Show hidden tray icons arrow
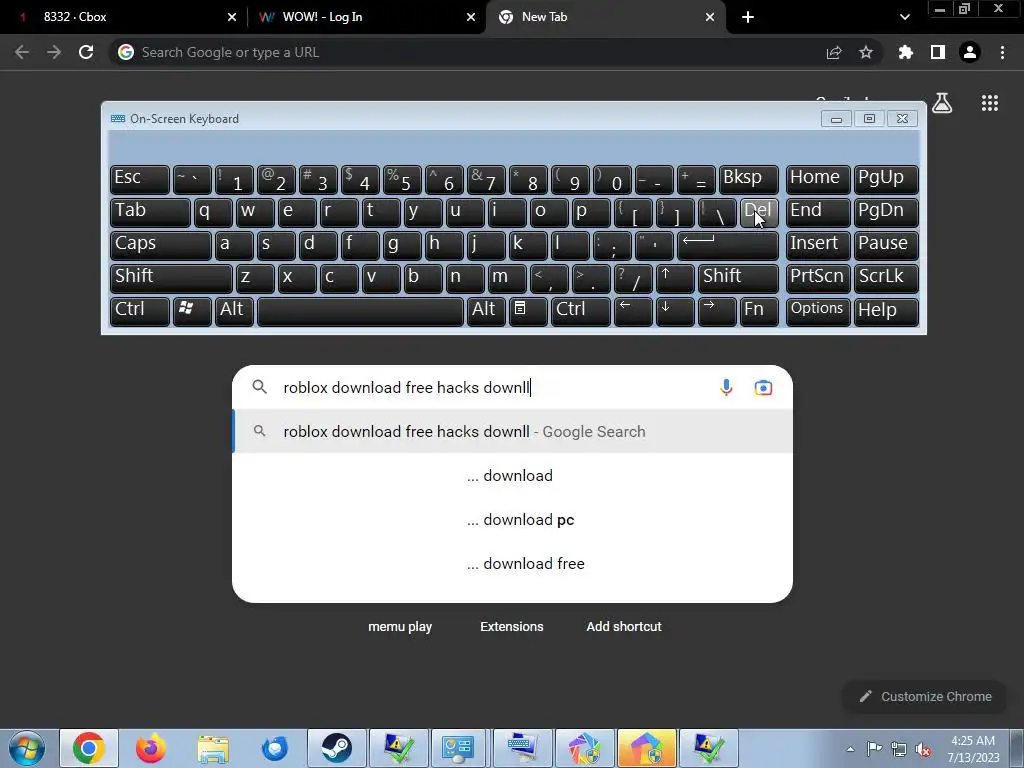 pos(850,749)
